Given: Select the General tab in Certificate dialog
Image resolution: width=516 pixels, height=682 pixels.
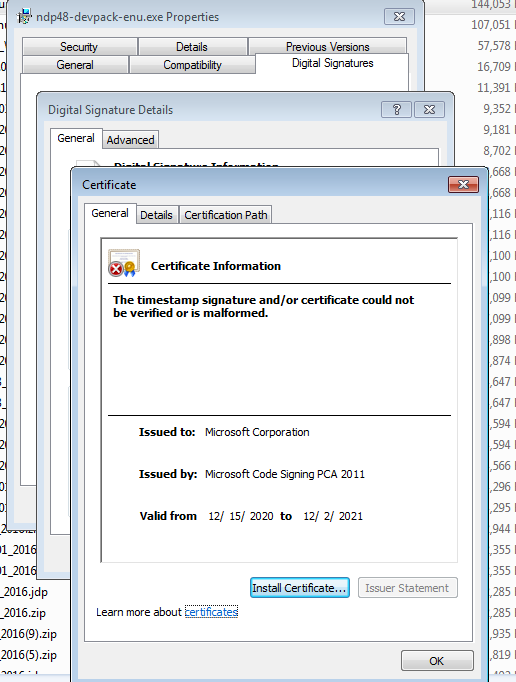Looking at the screenshot, I should click(x=110, y=213).
